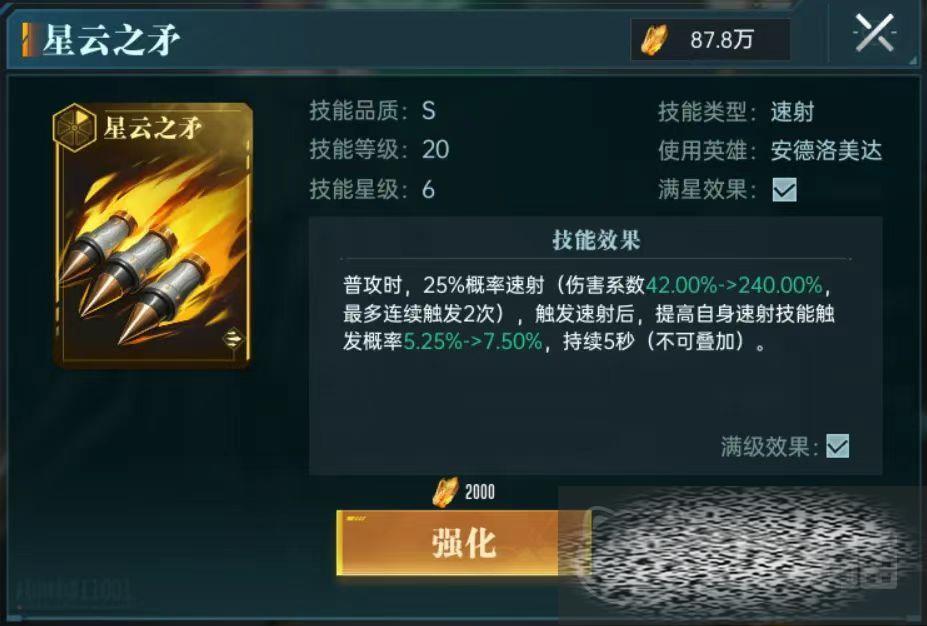This screenshot has width=927, height=626.
Task: Click the 技能等级 20 value
Action: point(436,150)
